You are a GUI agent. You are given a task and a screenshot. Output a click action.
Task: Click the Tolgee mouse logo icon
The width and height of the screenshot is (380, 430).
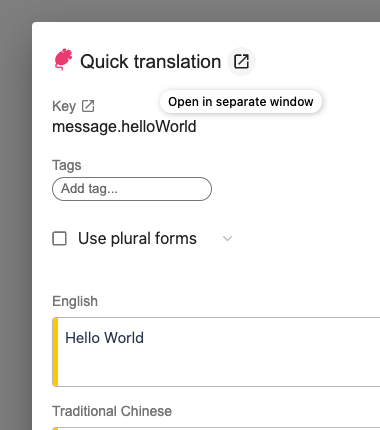pyautogui.click(x=63, y=60)
